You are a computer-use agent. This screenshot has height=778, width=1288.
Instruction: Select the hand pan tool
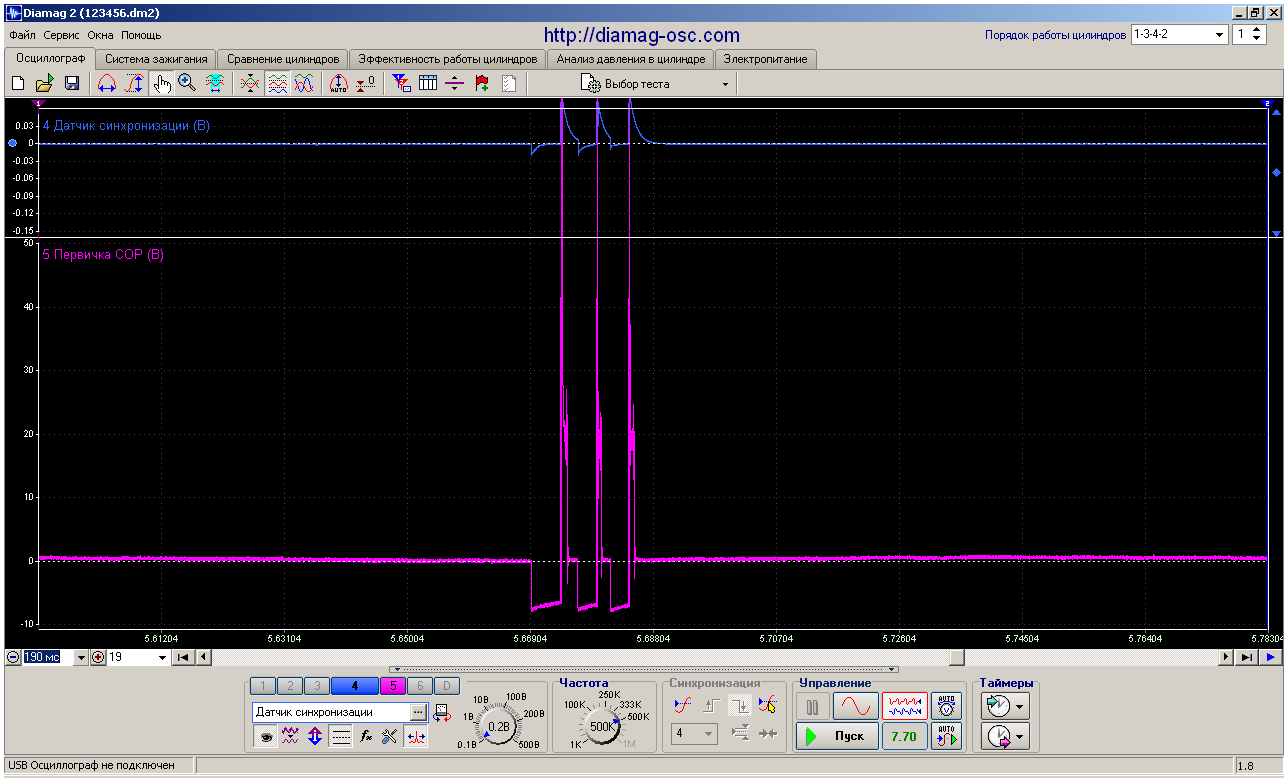tap(161, 84)
